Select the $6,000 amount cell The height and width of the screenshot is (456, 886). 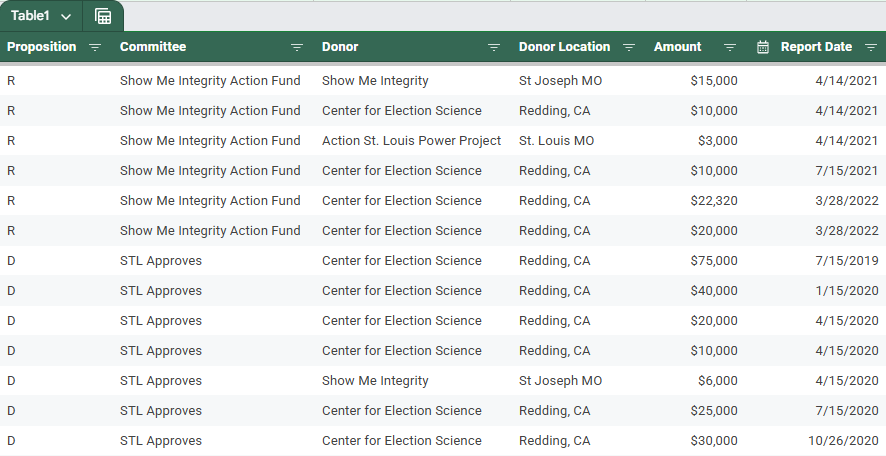[718, 381]
